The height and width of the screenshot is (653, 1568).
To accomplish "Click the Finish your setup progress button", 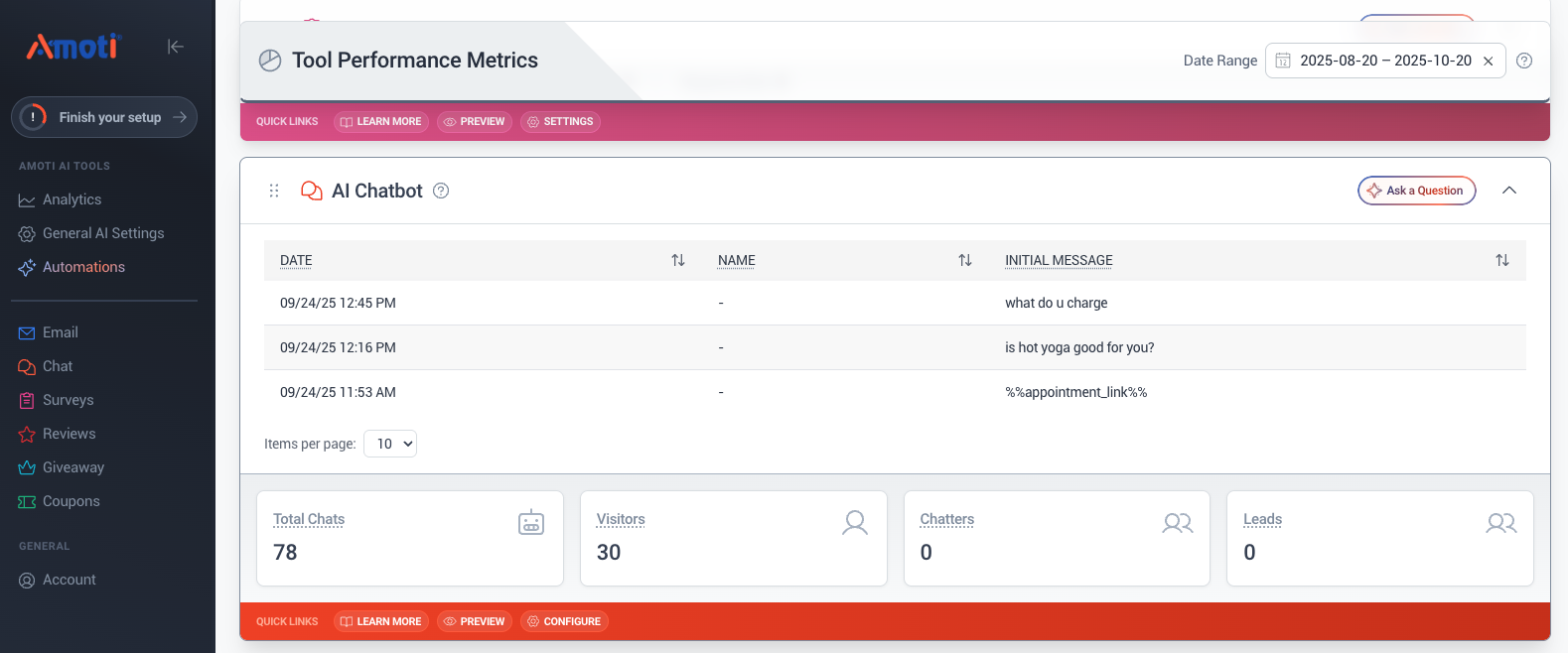I will tap(104, 117).
